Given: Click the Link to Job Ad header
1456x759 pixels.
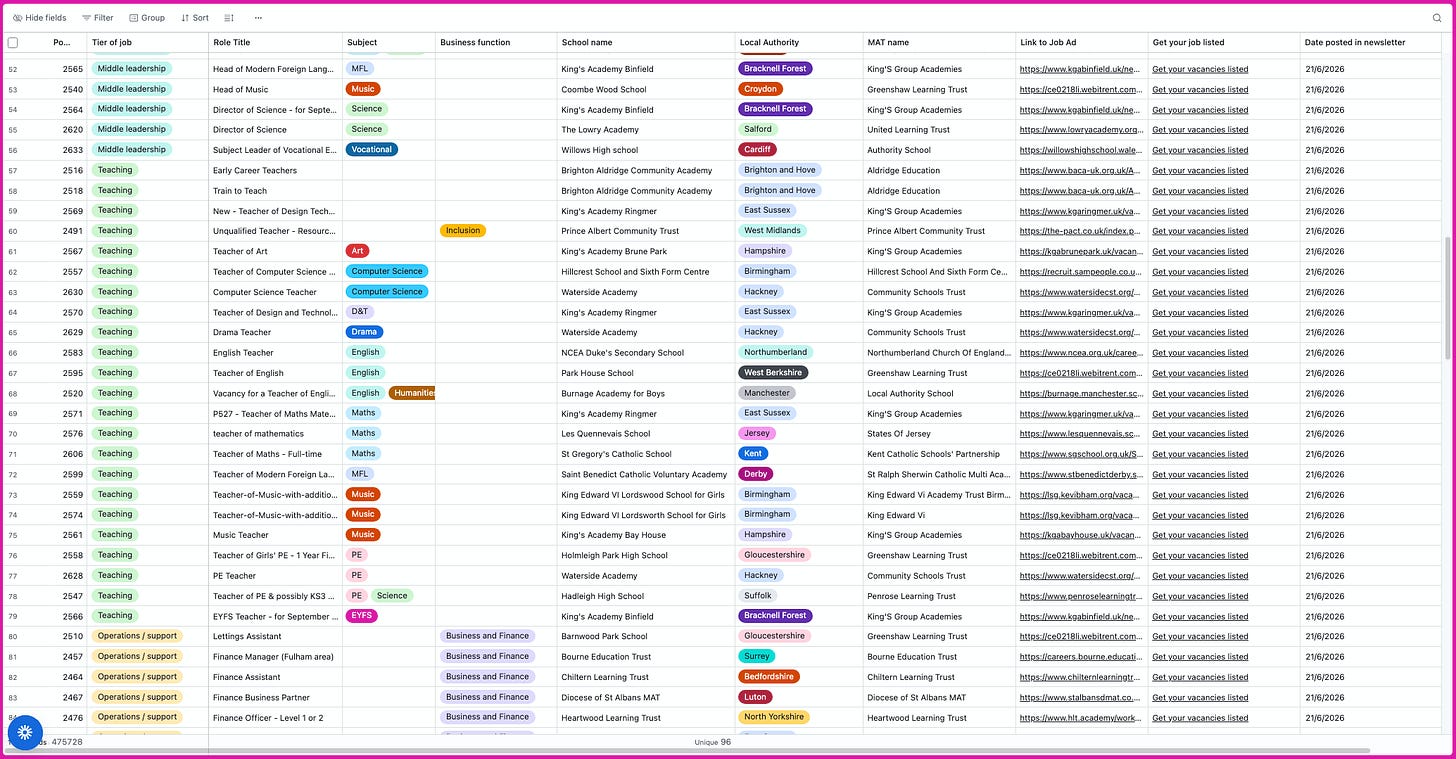Looking at the screenshot, I should coord(1082,43).
